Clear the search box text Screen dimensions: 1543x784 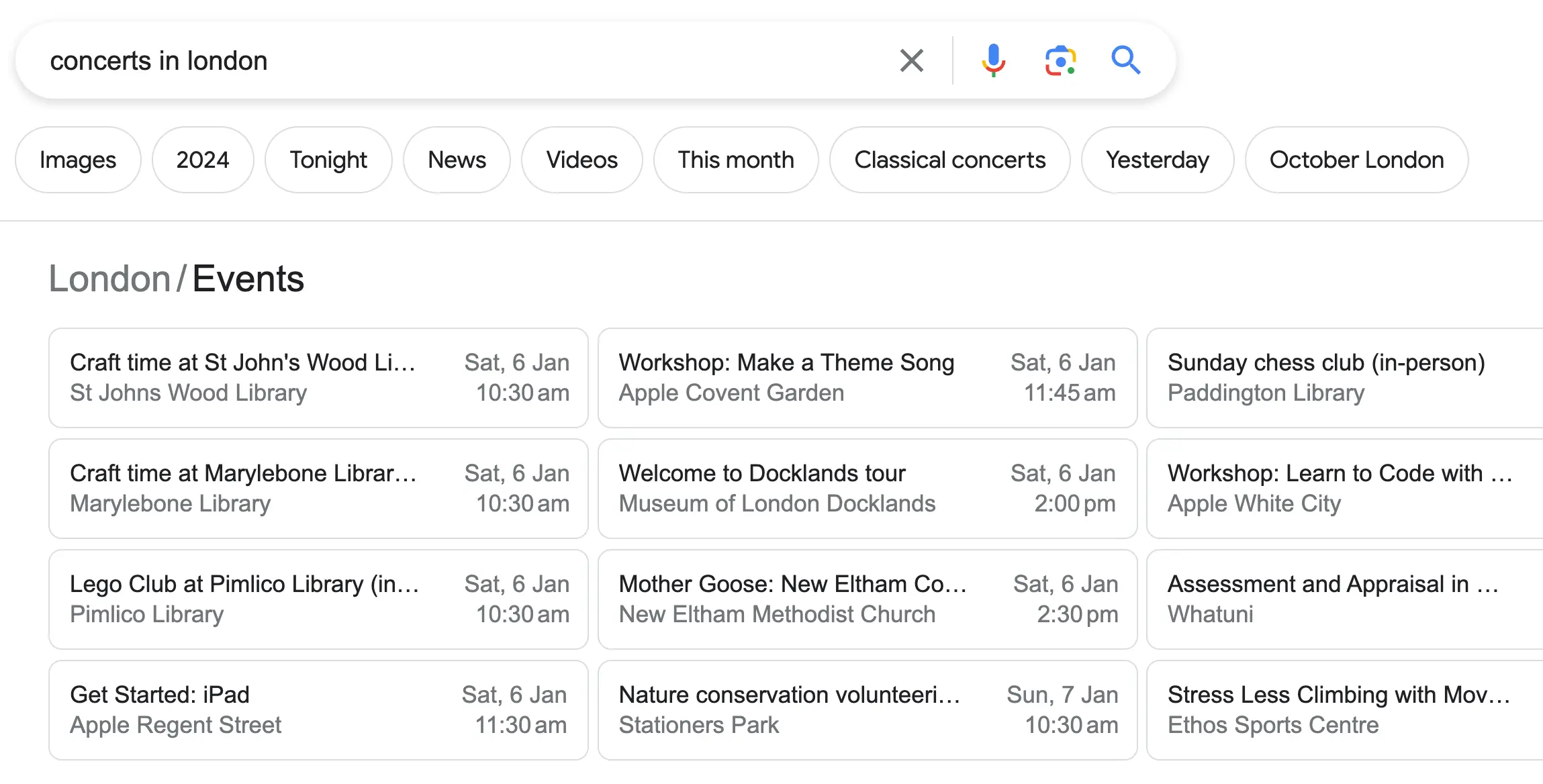(911, 60)
